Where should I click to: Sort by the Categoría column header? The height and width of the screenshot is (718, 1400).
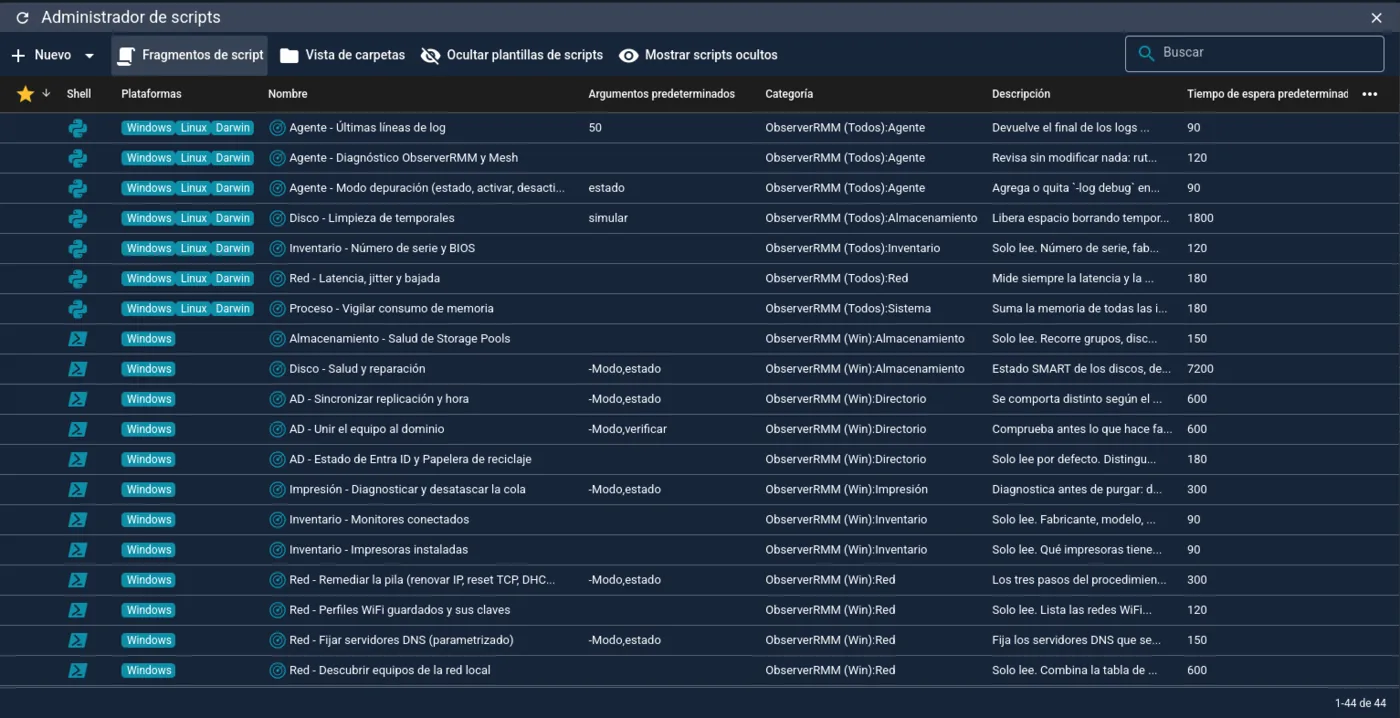789,94
